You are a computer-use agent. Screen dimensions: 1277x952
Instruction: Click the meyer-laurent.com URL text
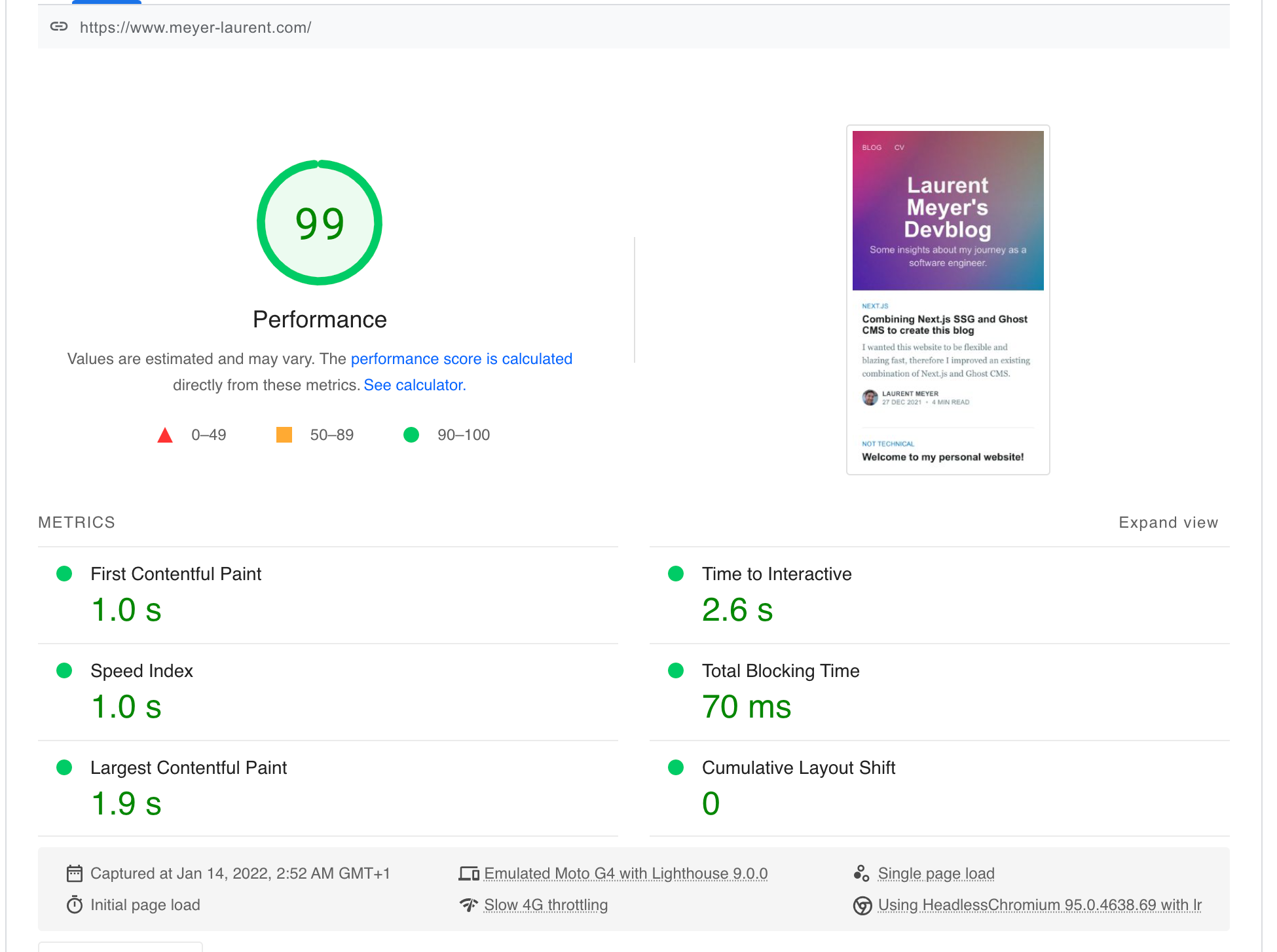click(195, 27)
